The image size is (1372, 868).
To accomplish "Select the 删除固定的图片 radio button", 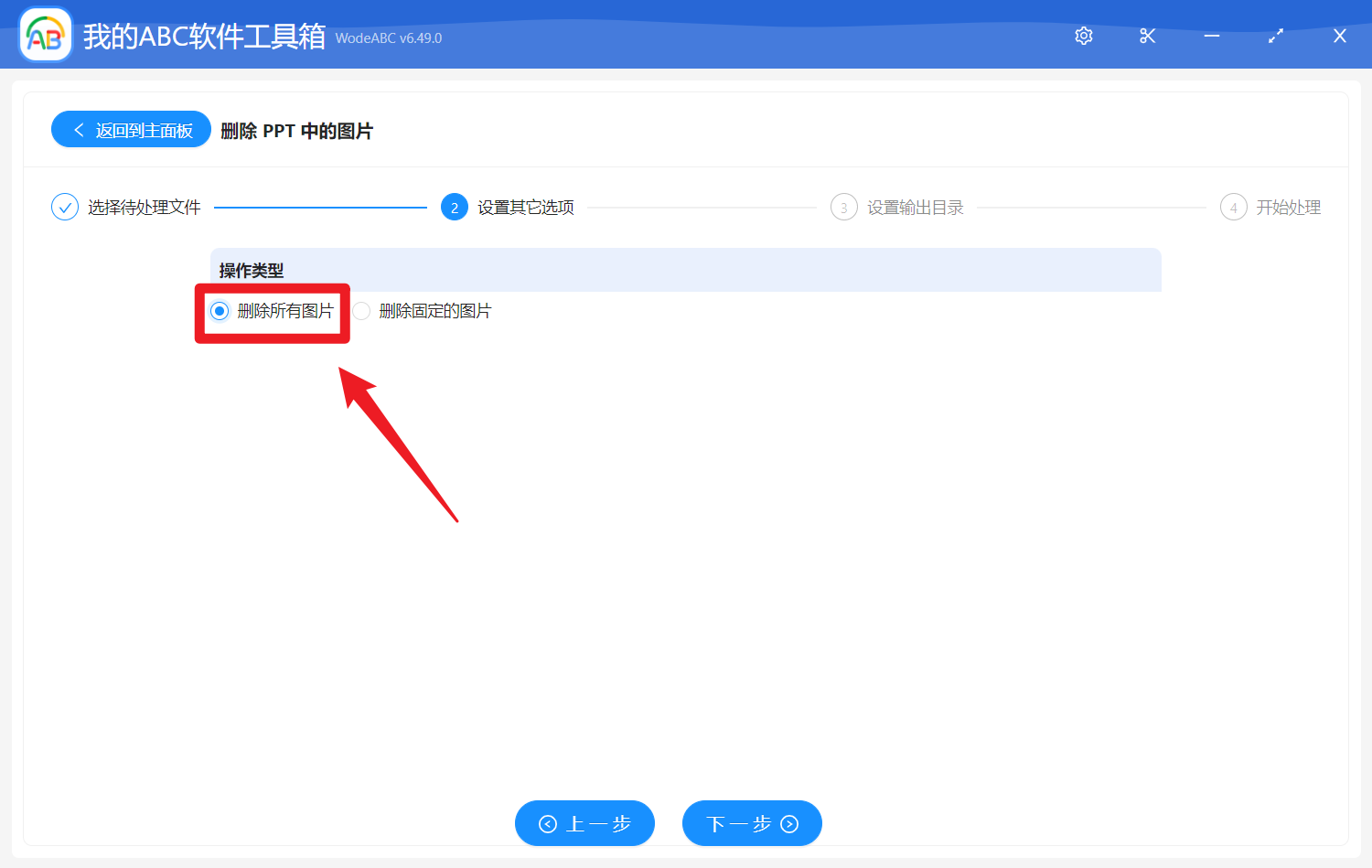I will 360,311.
